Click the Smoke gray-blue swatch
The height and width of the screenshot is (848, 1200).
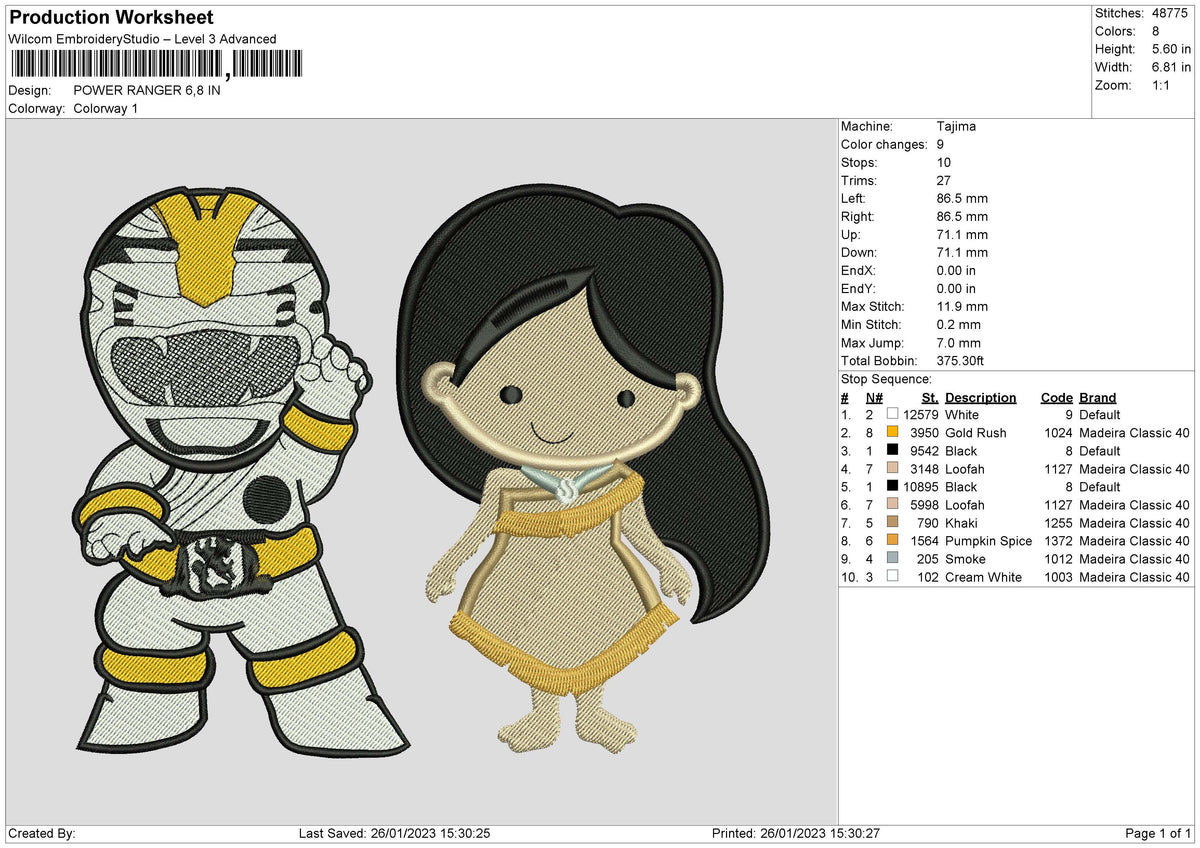pyautogui.click(x=892, y=558)
